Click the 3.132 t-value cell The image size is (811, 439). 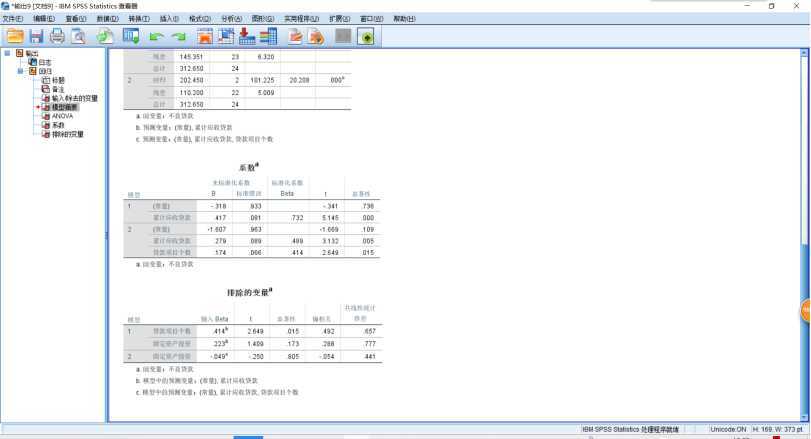[330, 241]
